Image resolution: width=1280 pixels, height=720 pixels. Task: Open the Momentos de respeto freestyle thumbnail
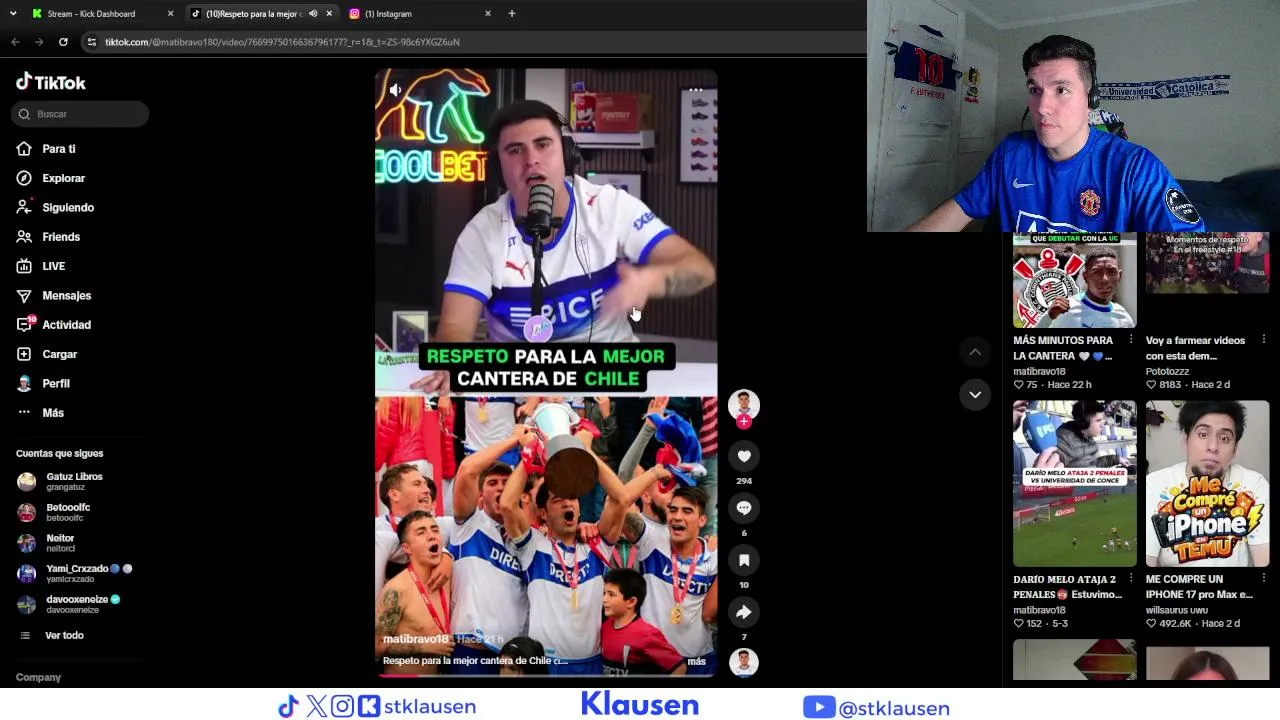click(x=1208, y=263)
